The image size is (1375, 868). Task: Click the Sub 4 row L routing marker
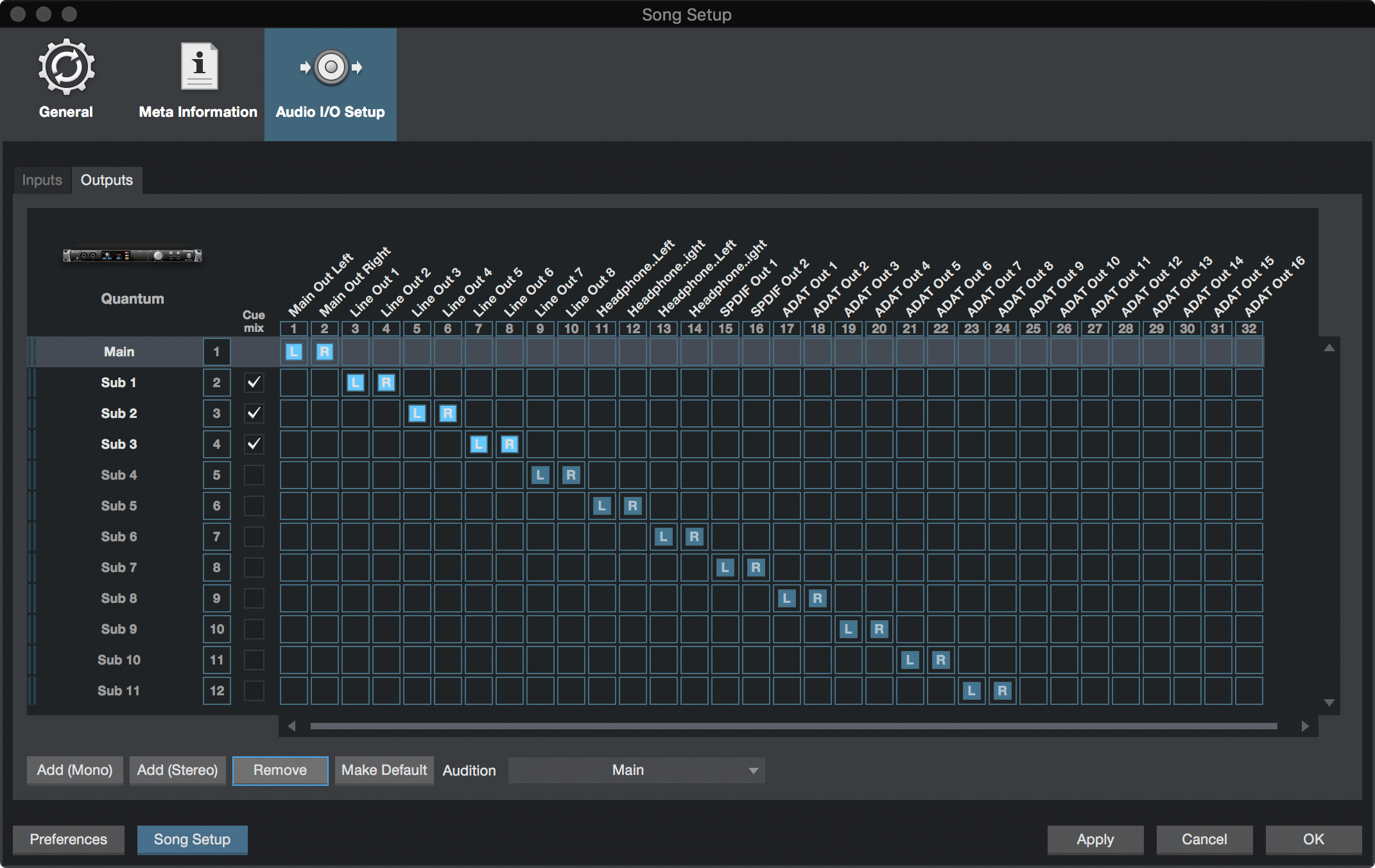coord(540,475)
